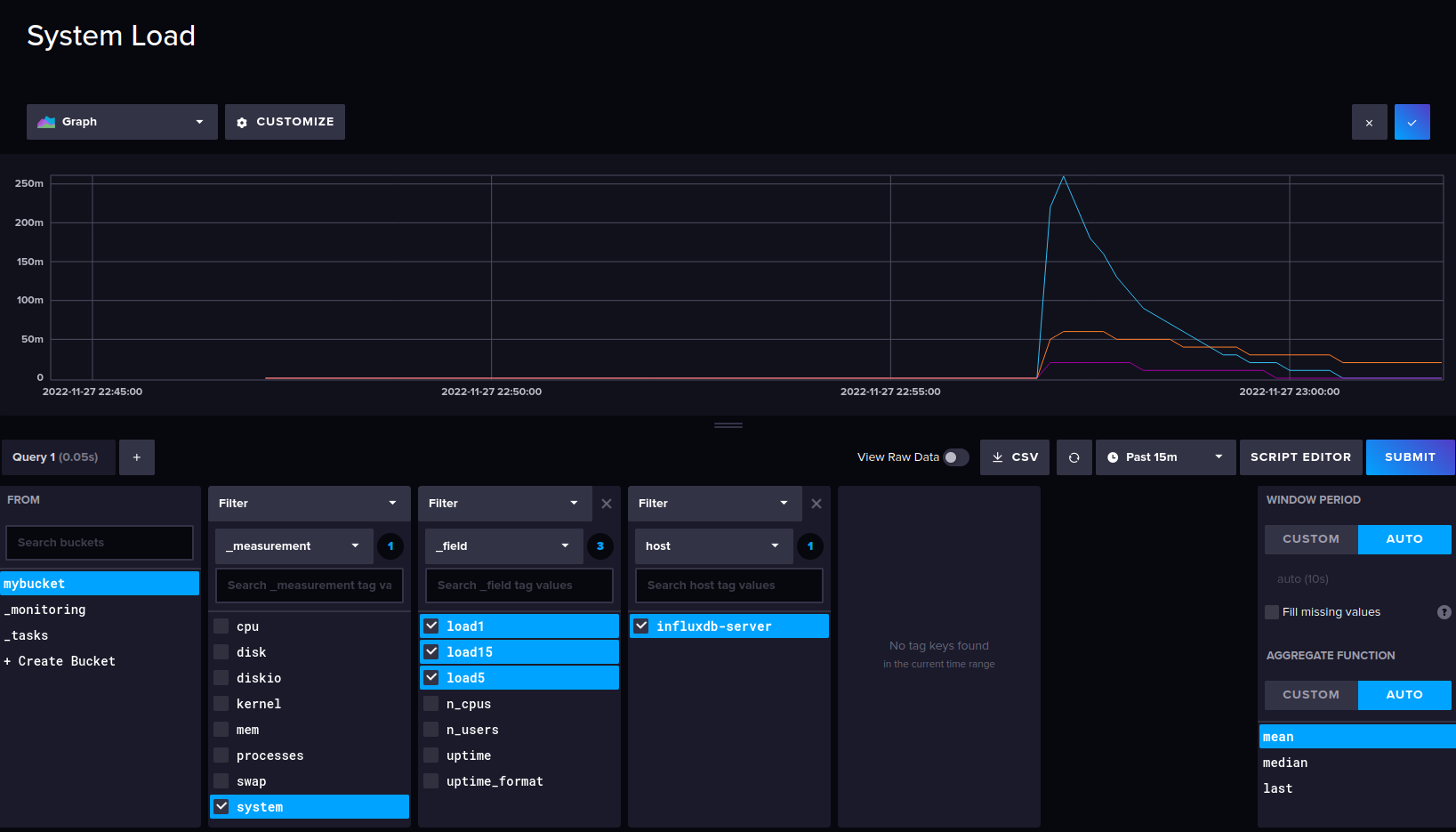1456x832 pixels.
Task: Open graph settings with CUSTOMIZE button
Action: point(285,122)
